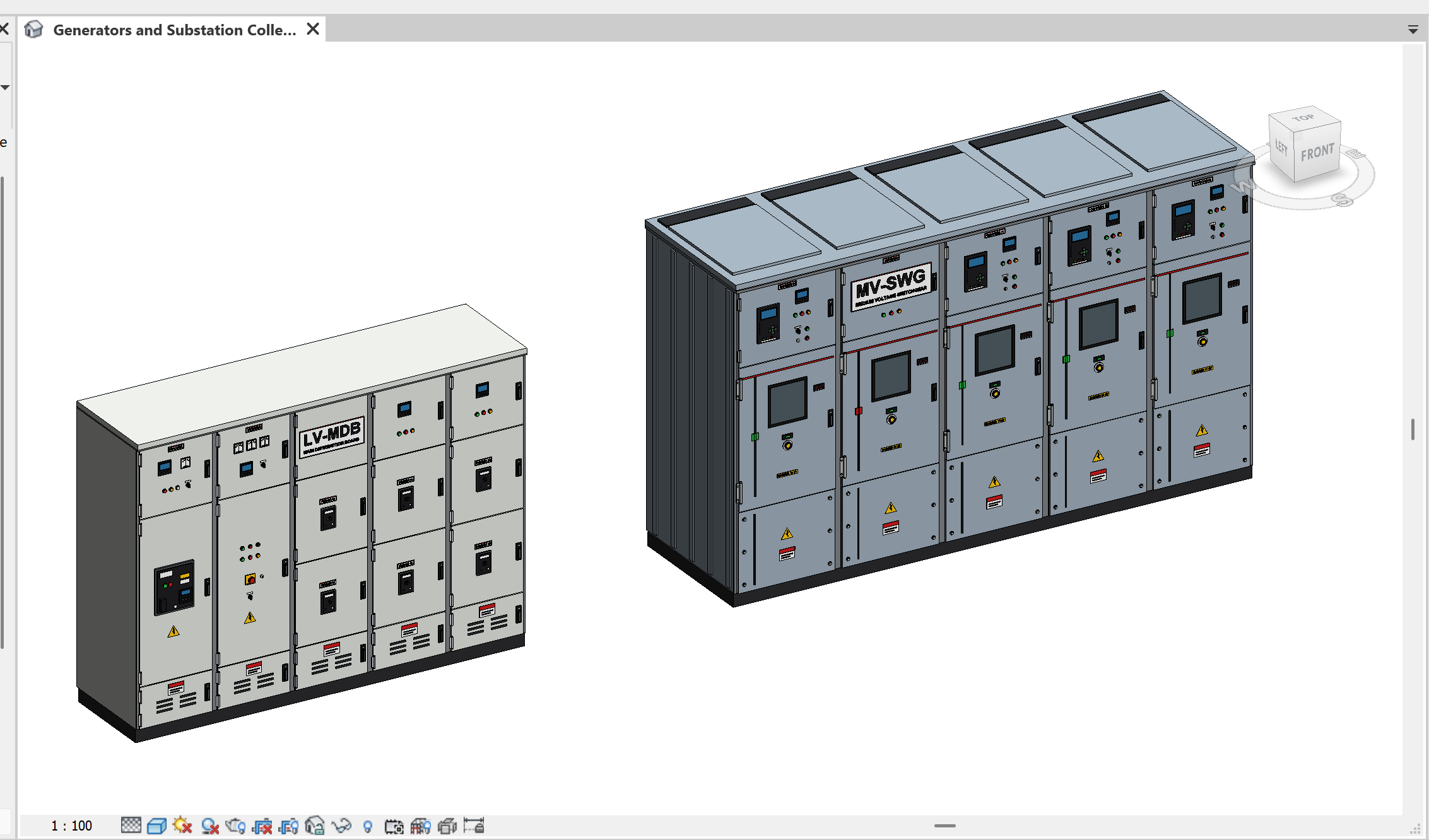
Task: Open Temporary View Properties icon
Action: click(x=394, y=825)
